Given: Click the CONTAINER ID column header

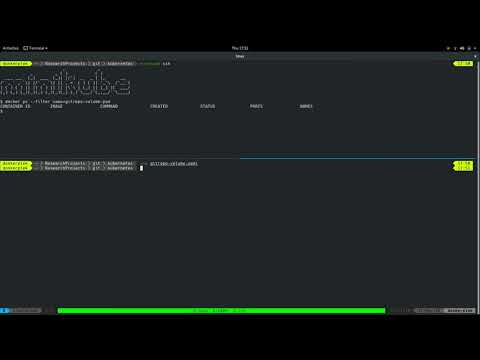Looking at the screenshot, I should [15, 106].
